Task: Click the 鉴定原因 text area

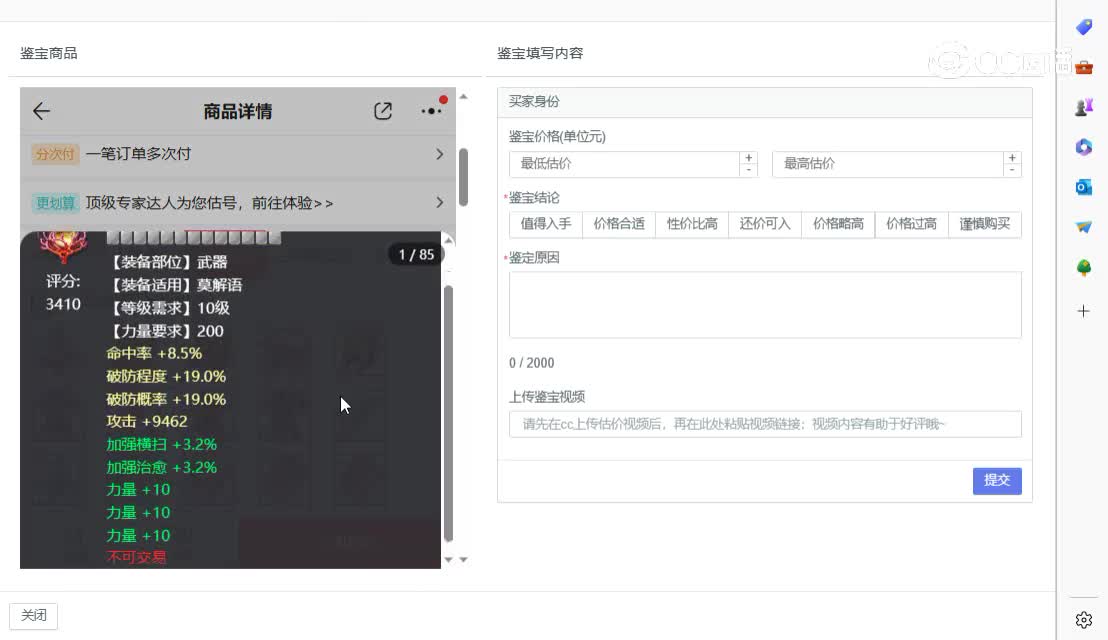Action: pos(765,305)
